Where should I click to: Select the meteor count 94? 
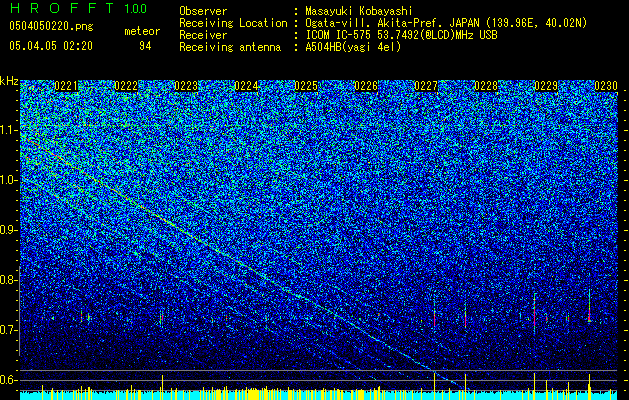click(145, 46)
